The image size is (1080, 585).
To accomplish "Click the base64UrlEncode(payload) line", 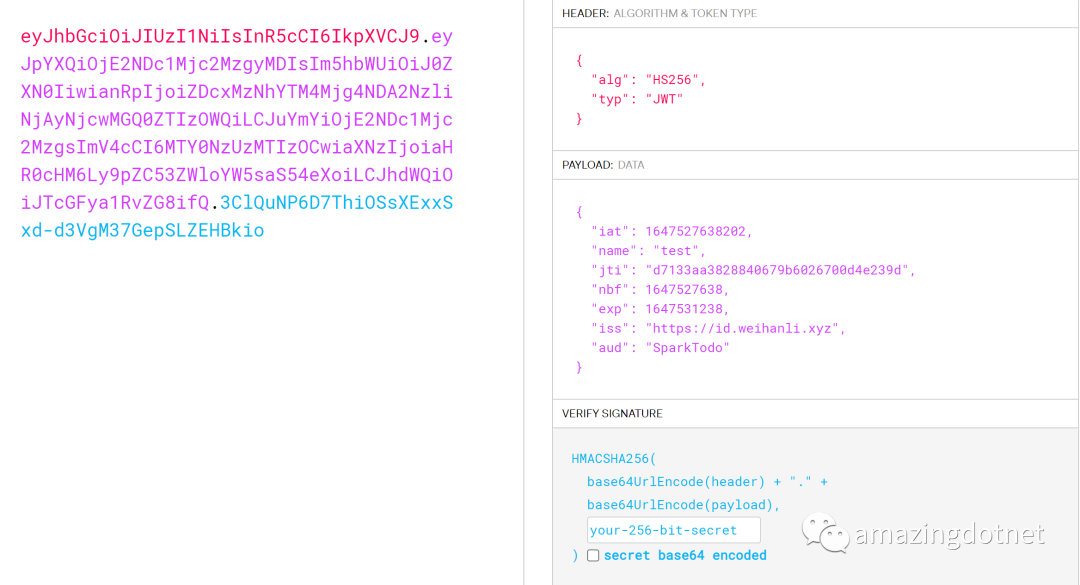I will point(683,505).
